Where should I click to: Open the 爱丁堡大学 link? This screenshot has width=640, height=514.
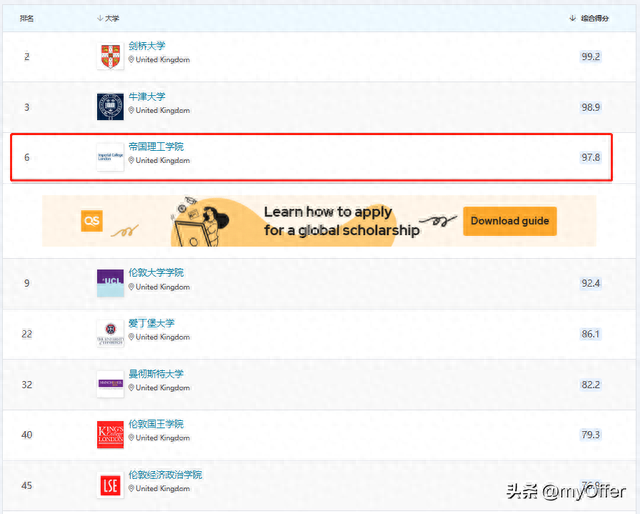[151, 323]
